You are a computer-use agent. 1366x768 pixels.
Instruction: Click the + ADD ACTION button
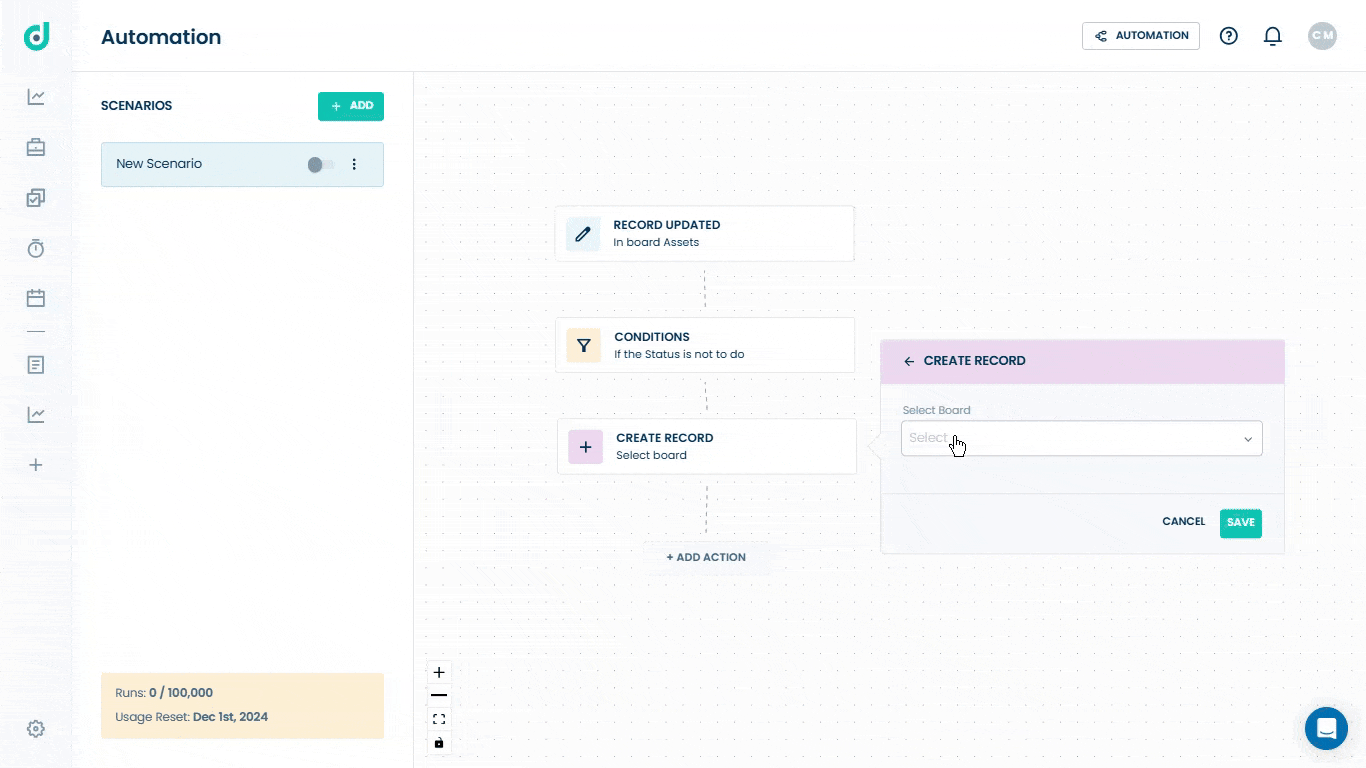tap(706, 557)
